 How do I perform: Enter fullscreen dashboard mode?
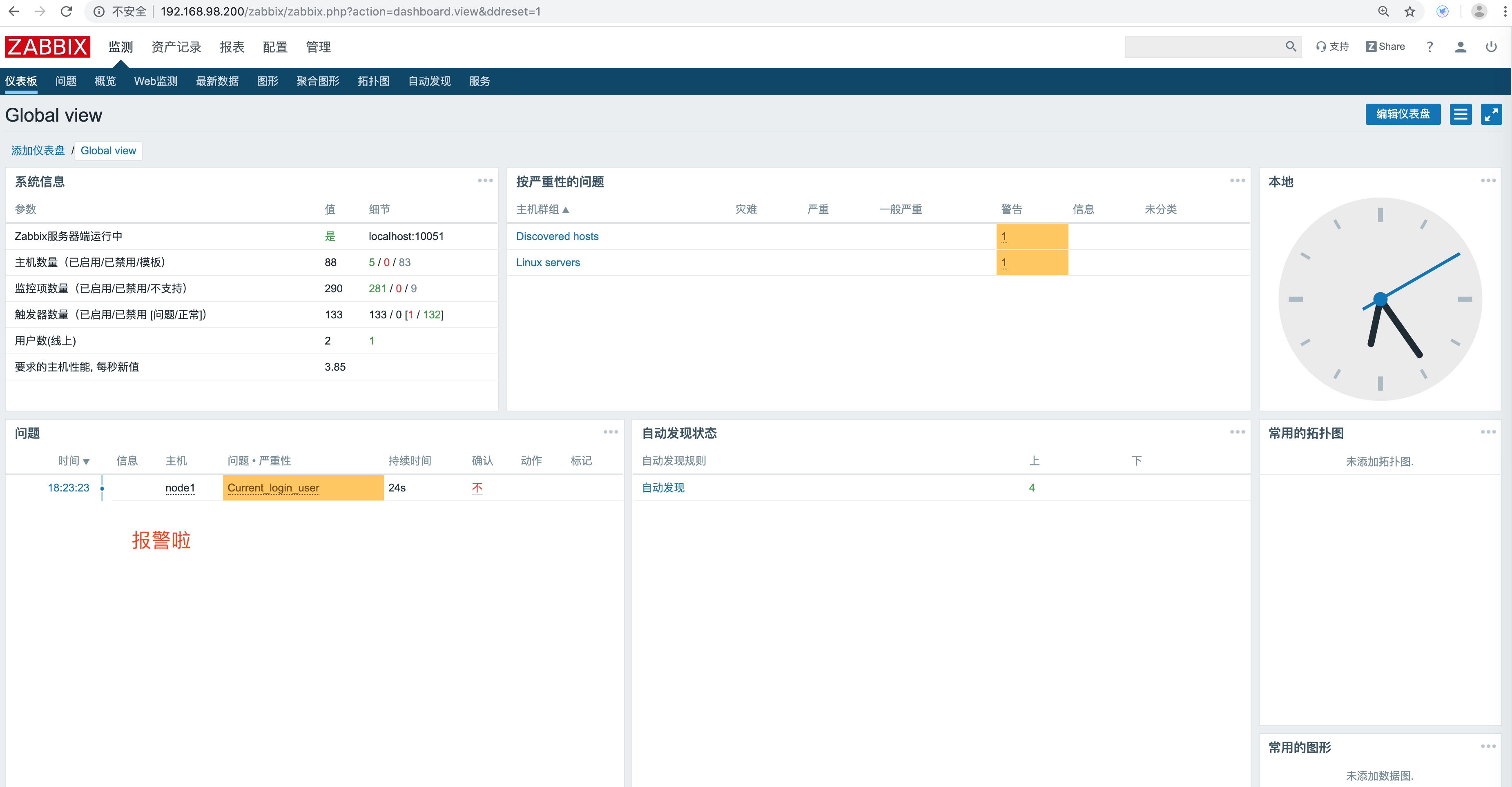tap(1491, 114)
